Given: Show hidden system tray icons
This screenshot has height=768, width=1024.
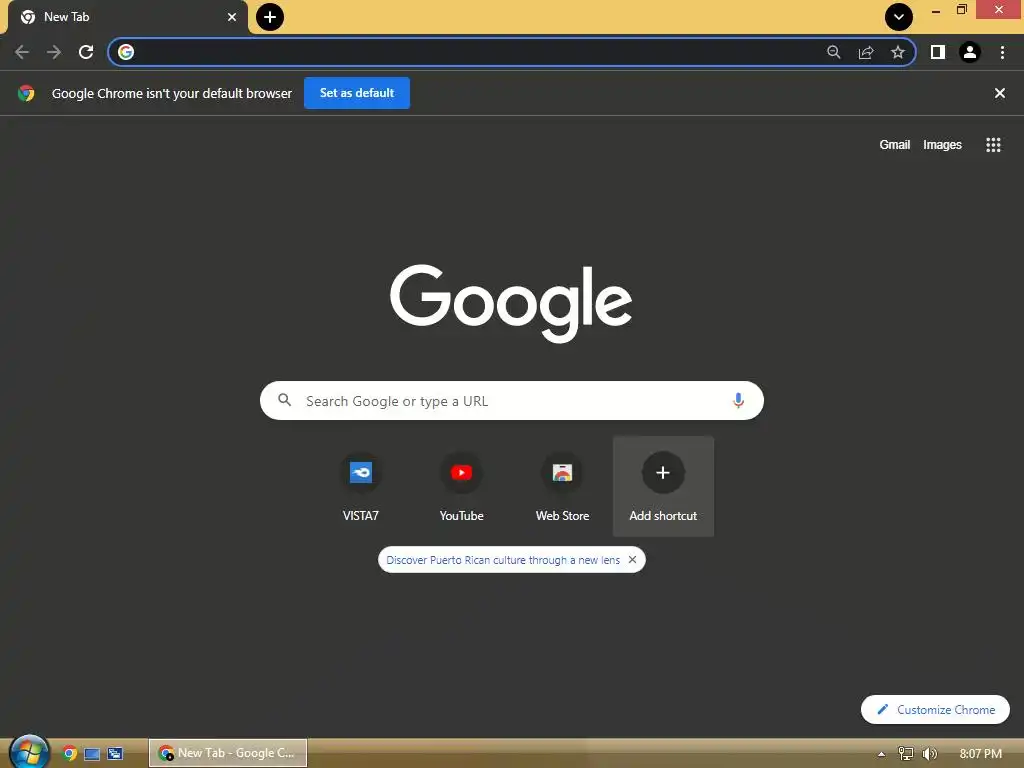Looking at the screenshot, I should pos(882,754).
